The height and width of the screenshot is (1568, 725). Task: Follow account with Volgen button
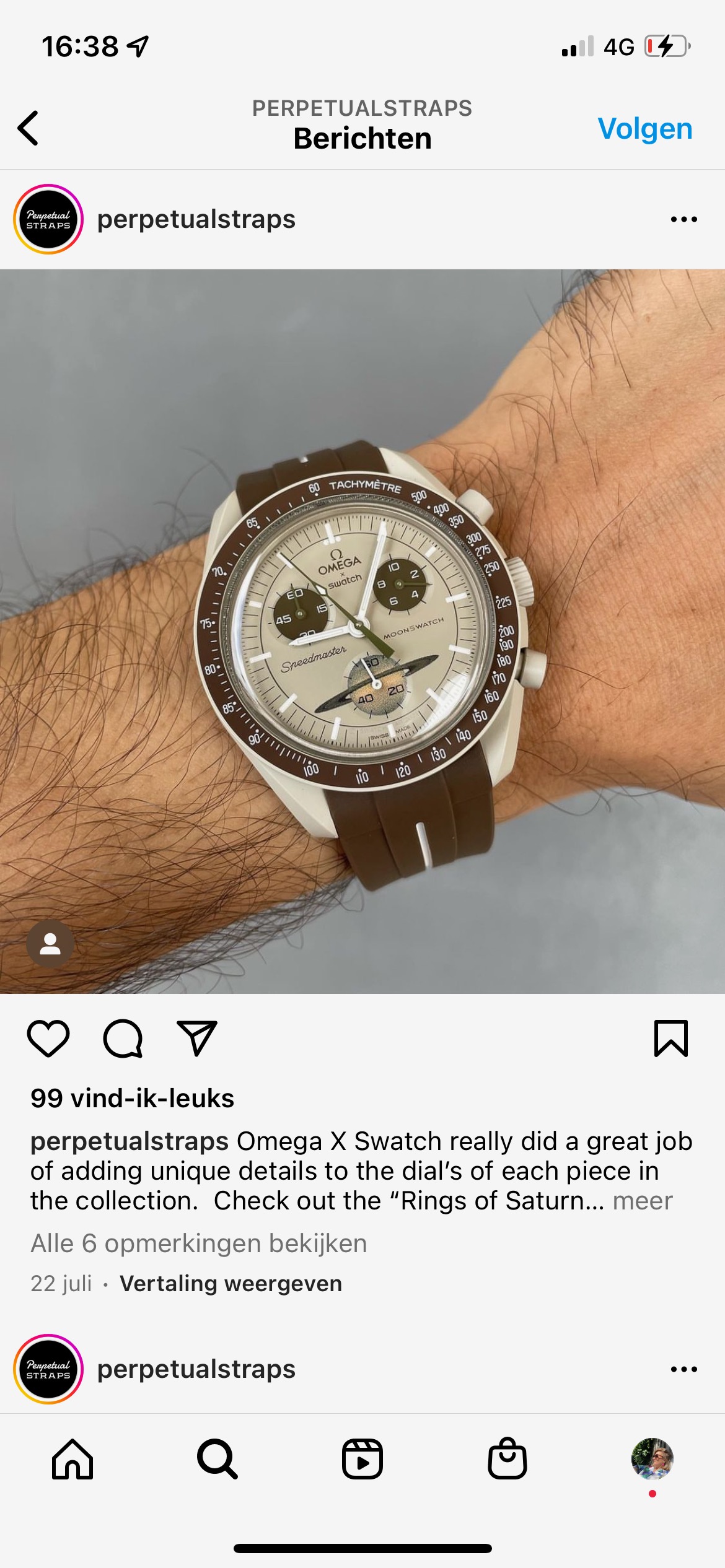coord(645,129)
